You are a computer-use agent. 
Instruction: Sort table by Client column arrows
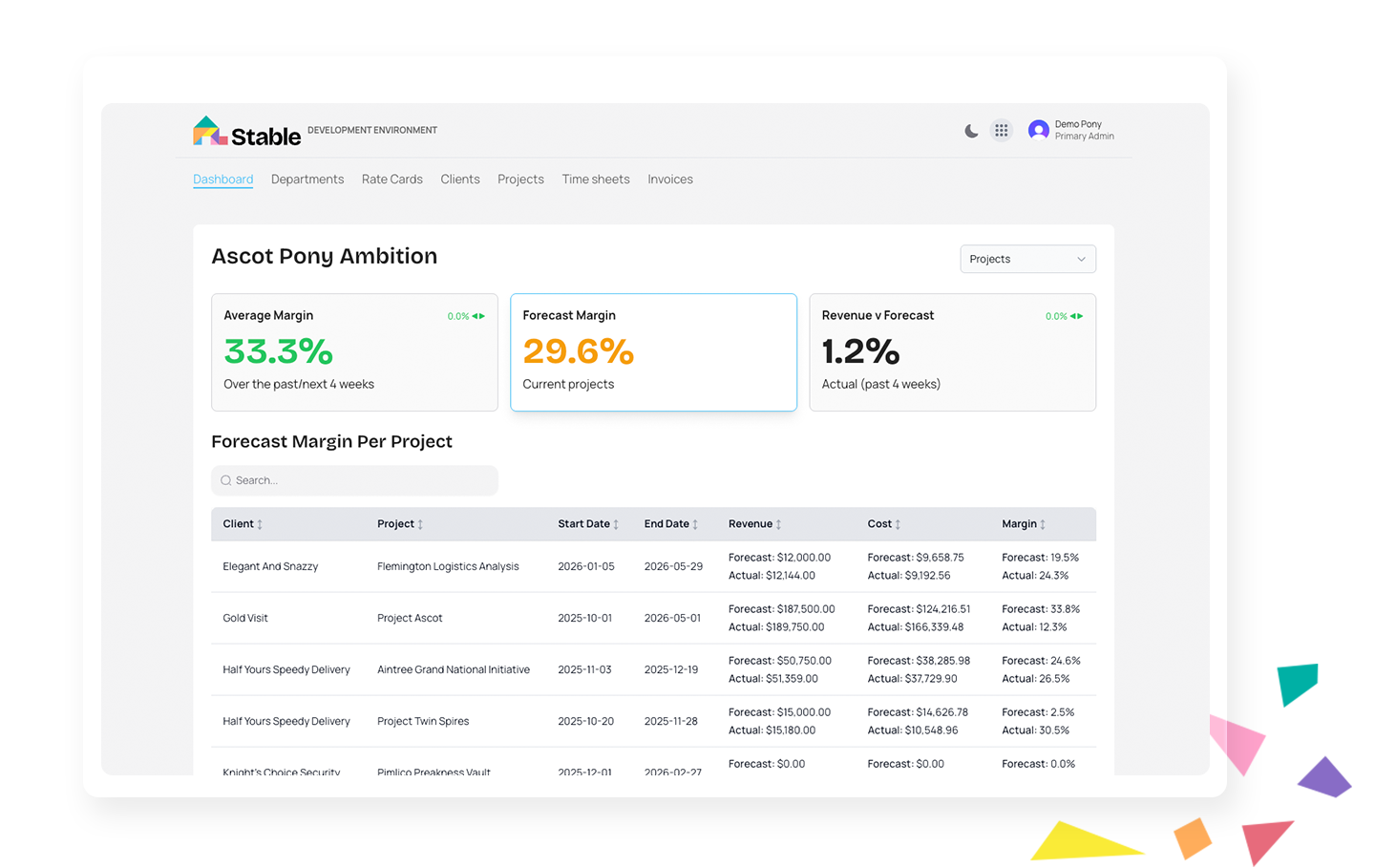(260, 524)
